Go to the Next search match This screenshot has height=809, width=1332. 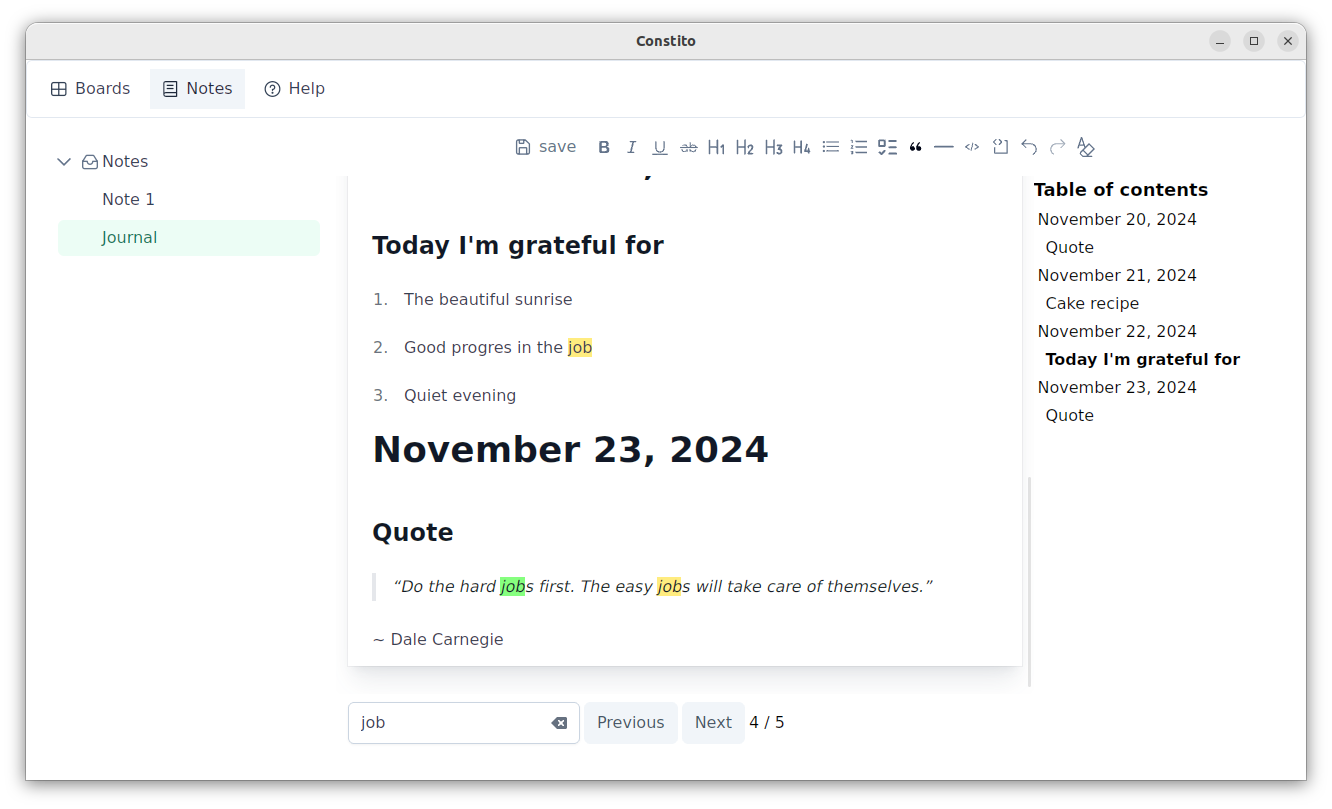[713, 723]
